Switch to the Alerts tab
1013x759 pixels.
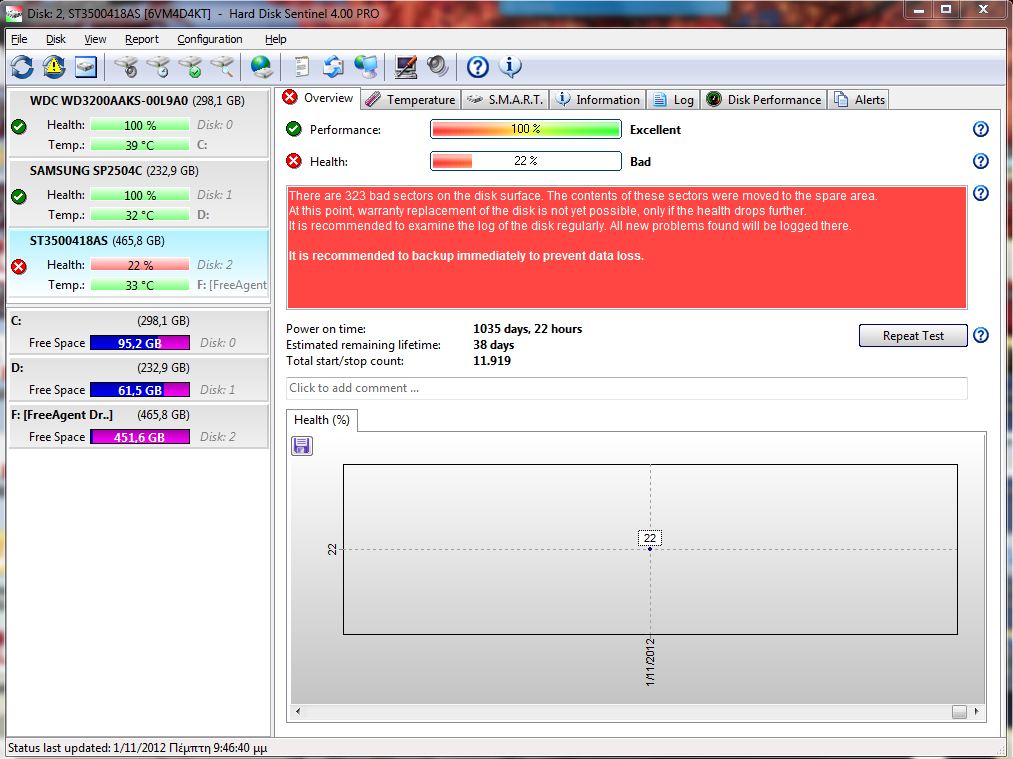tap(859, 99)
